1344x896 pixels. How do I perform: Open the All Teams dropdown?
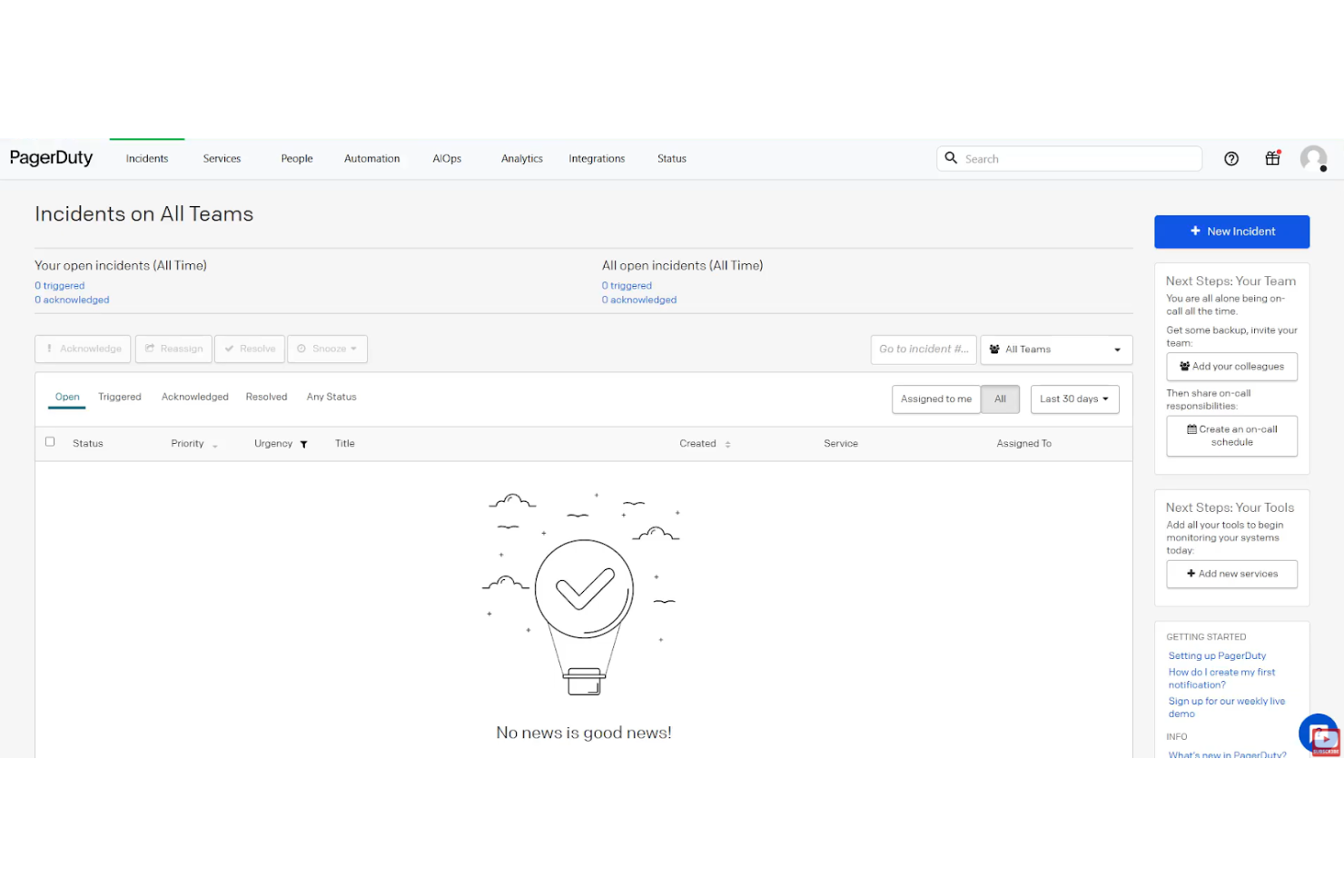pyautogui.click(x=1056, y=350)
